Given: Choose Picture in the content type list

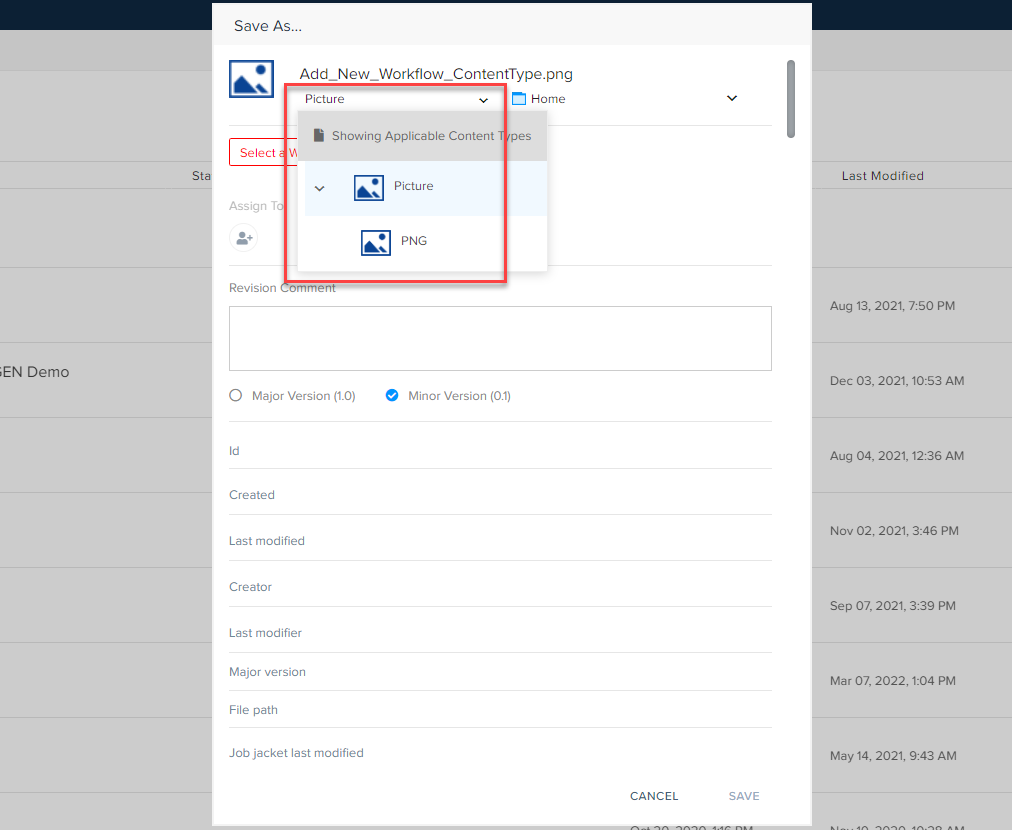Looking at the screenshot, I should point(426,188).
